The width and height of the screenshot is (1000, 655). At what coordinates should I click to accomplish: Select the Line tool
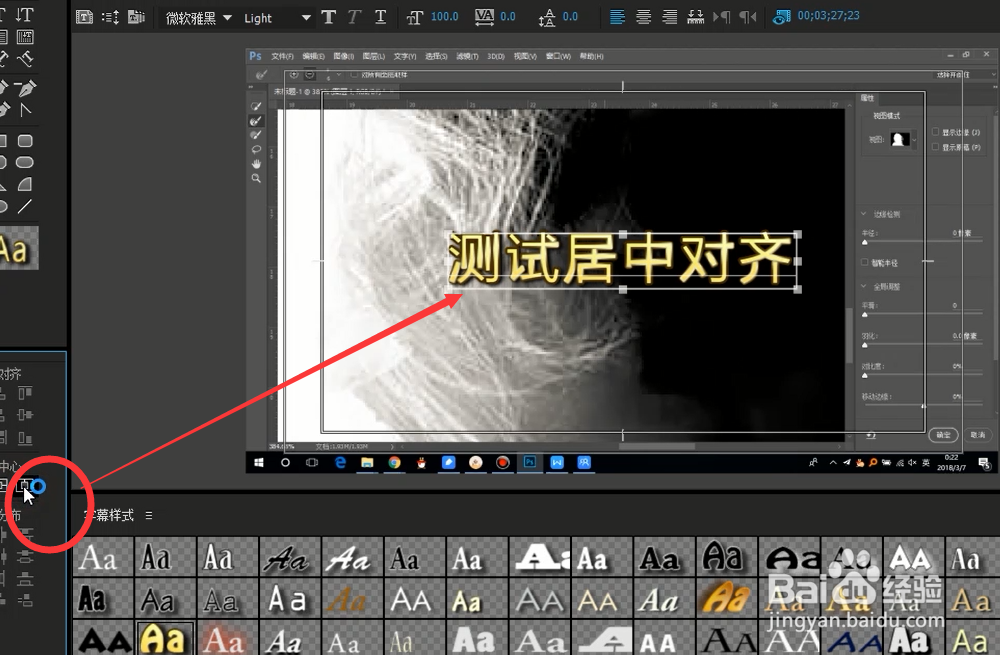25,206
